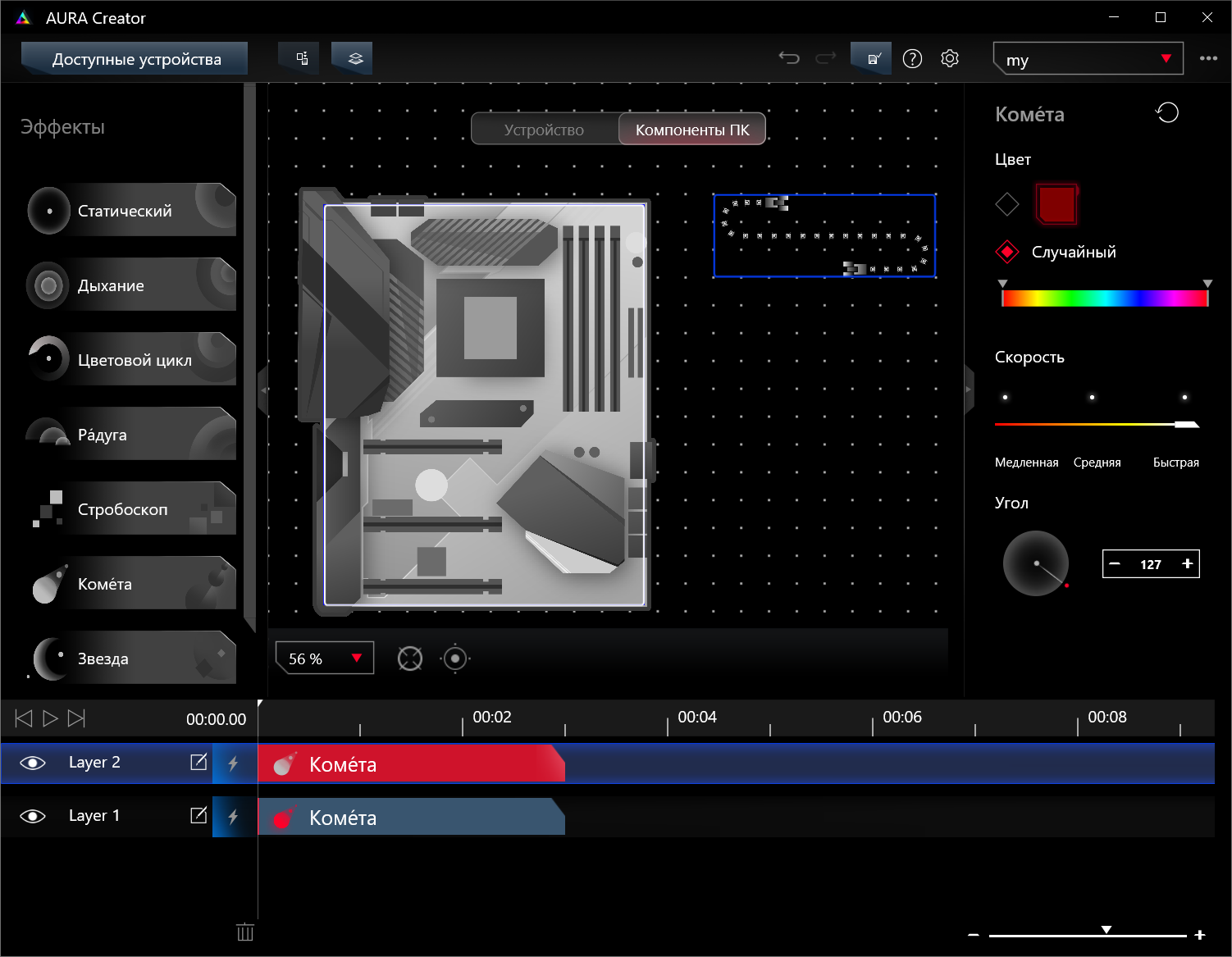Open the 56 % zoom dropdown

pos(325,659)
